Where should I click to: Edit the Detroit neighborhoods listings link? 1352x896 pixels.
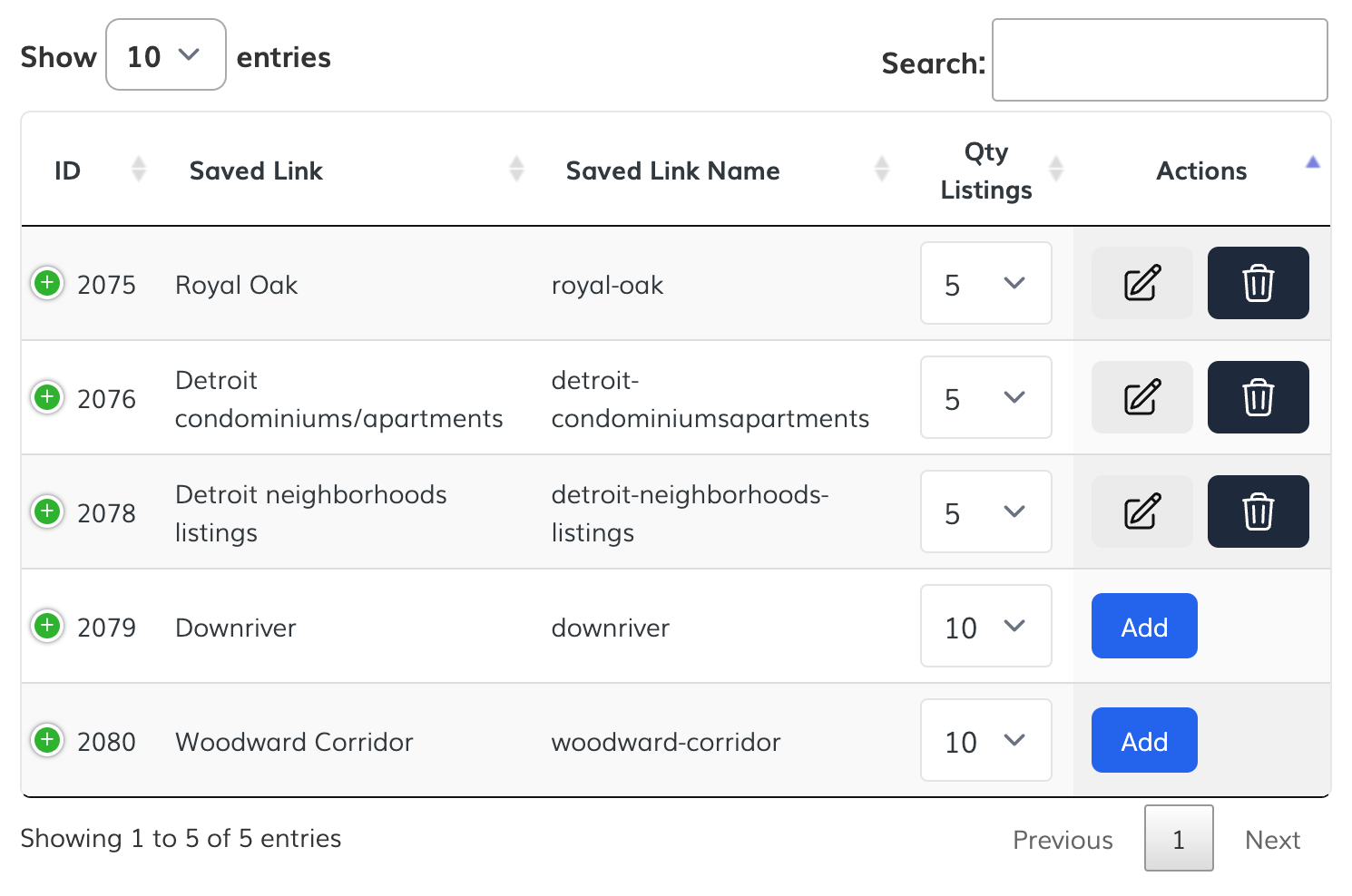1141,511
